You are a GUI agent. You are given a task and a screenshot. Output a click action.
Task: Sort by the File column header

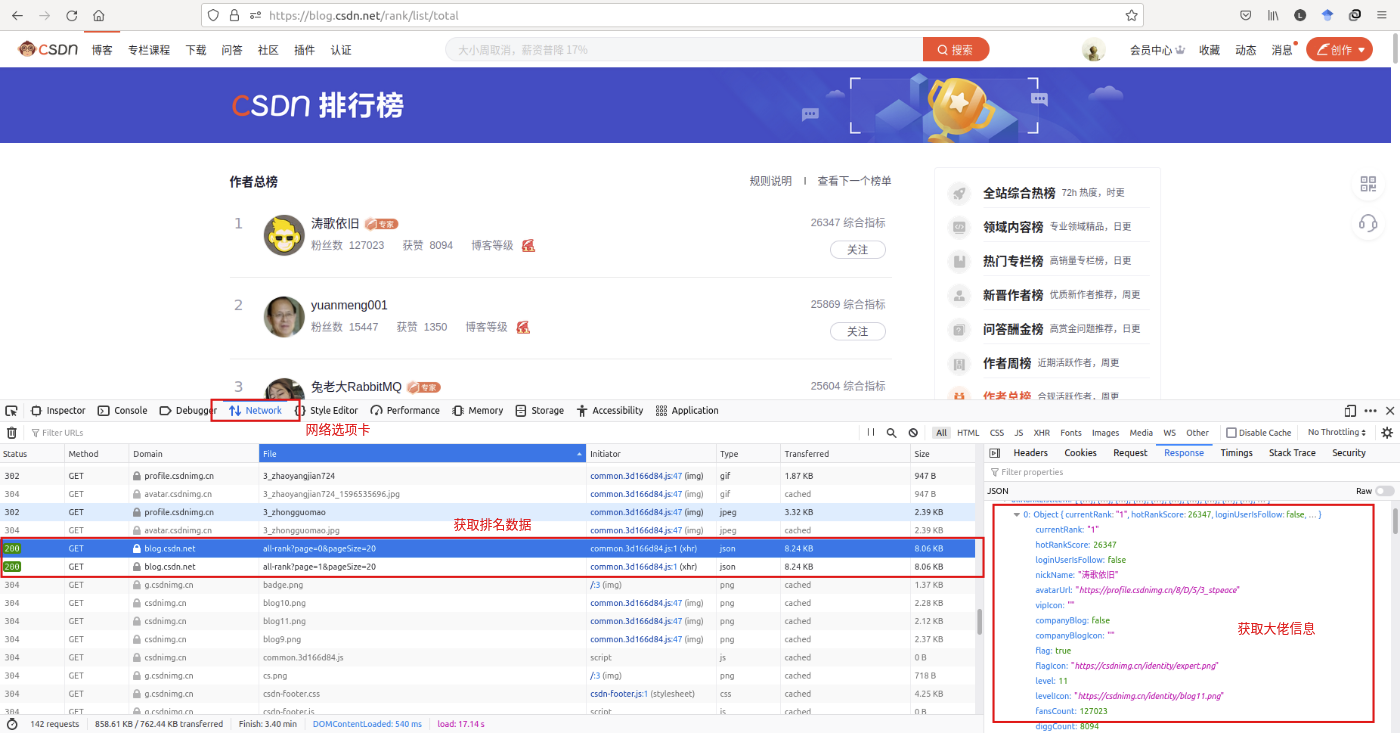(x=423, y=454)
